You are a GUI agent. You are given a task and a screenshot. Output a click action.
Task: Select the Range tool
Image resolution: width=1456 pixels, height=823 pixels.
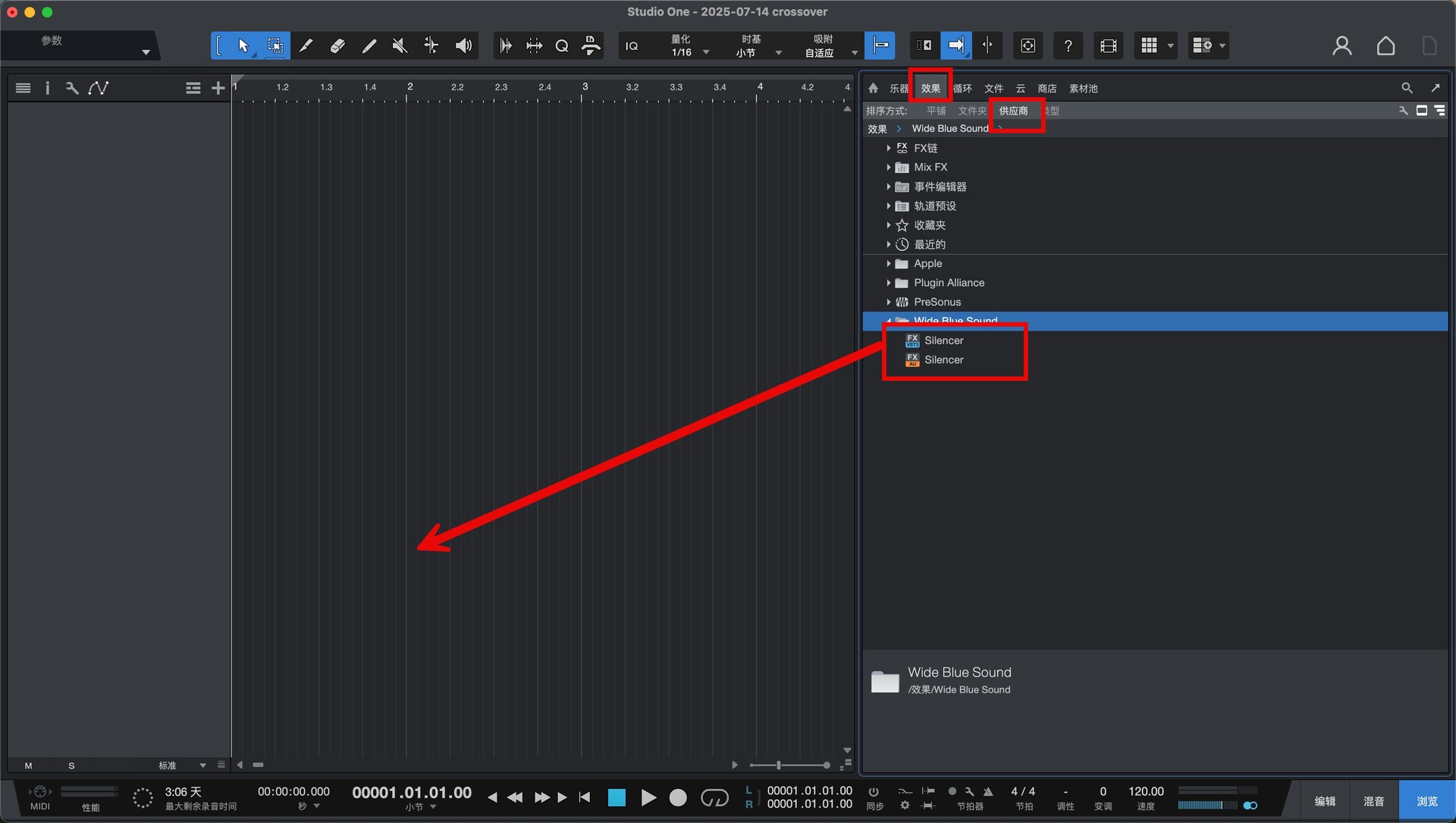point(275,46)
